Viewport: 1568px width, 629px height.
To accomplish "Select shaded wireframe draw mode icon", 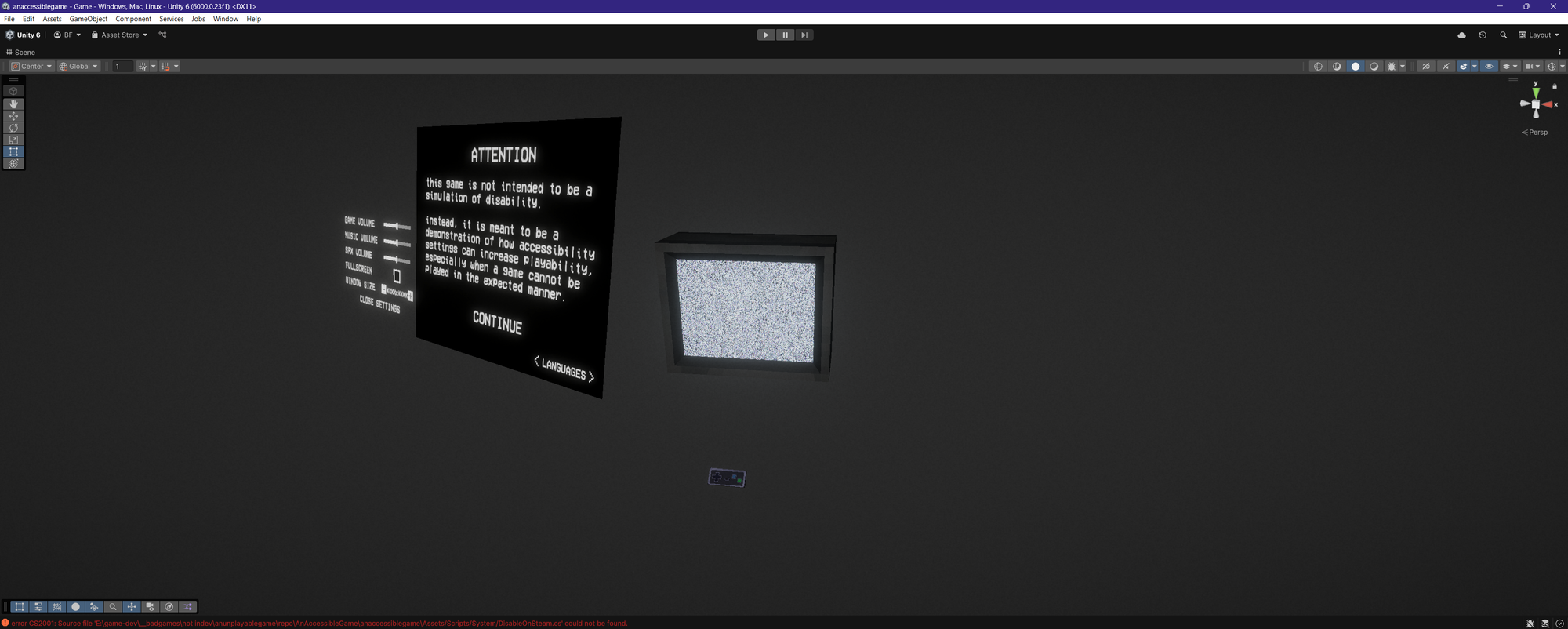I will click(x=1337, y=67).
